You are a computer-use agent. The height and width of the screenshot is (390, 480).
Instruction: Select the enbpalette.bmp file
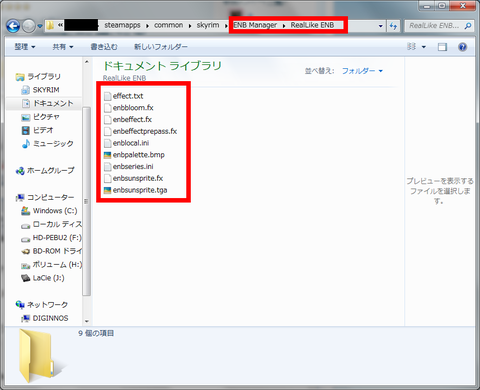tap(134, 155)
